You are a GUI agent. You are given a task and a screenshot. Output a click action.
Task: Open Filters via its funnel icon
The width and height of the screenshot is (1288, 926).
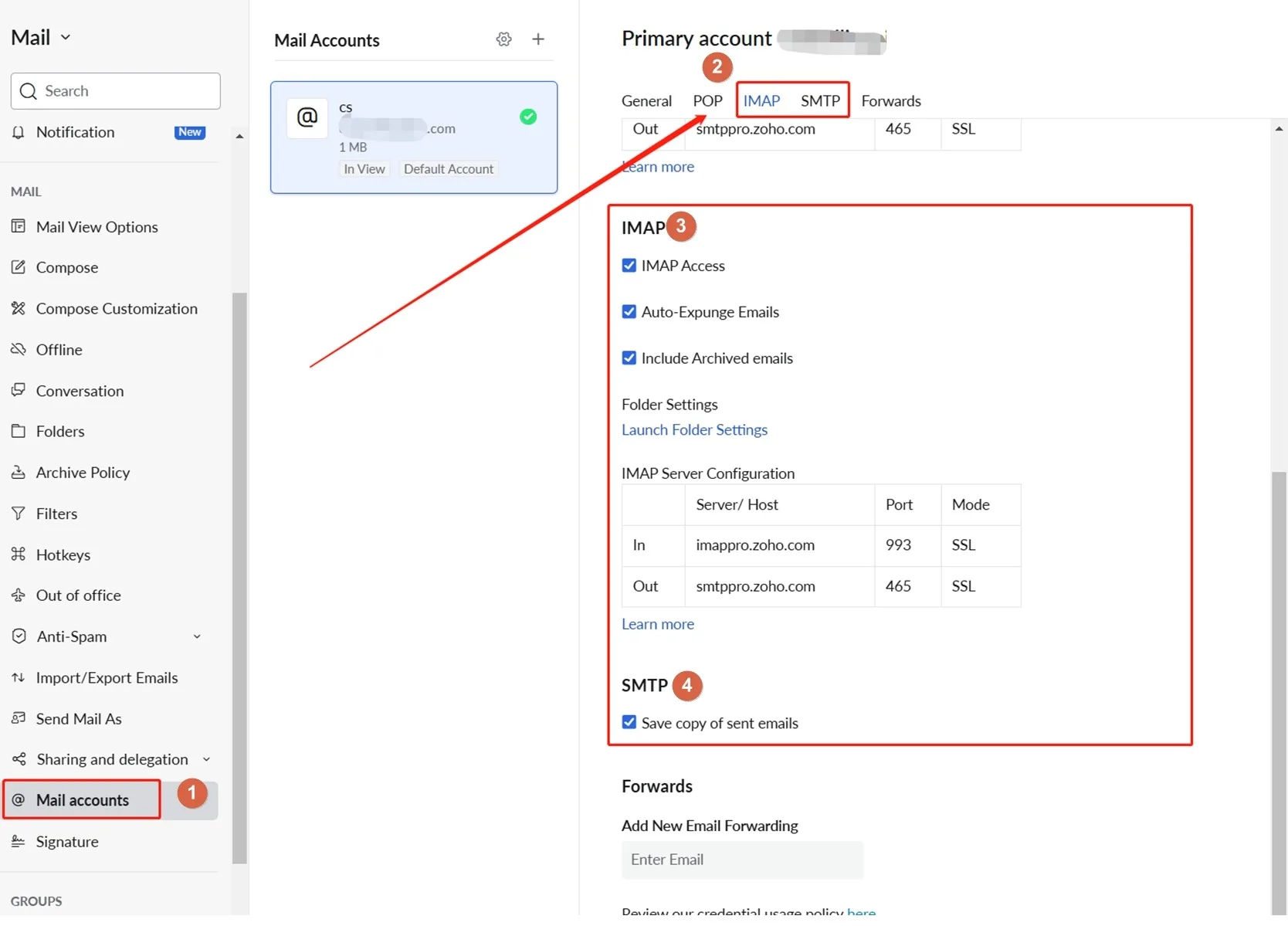coord(19,514)
